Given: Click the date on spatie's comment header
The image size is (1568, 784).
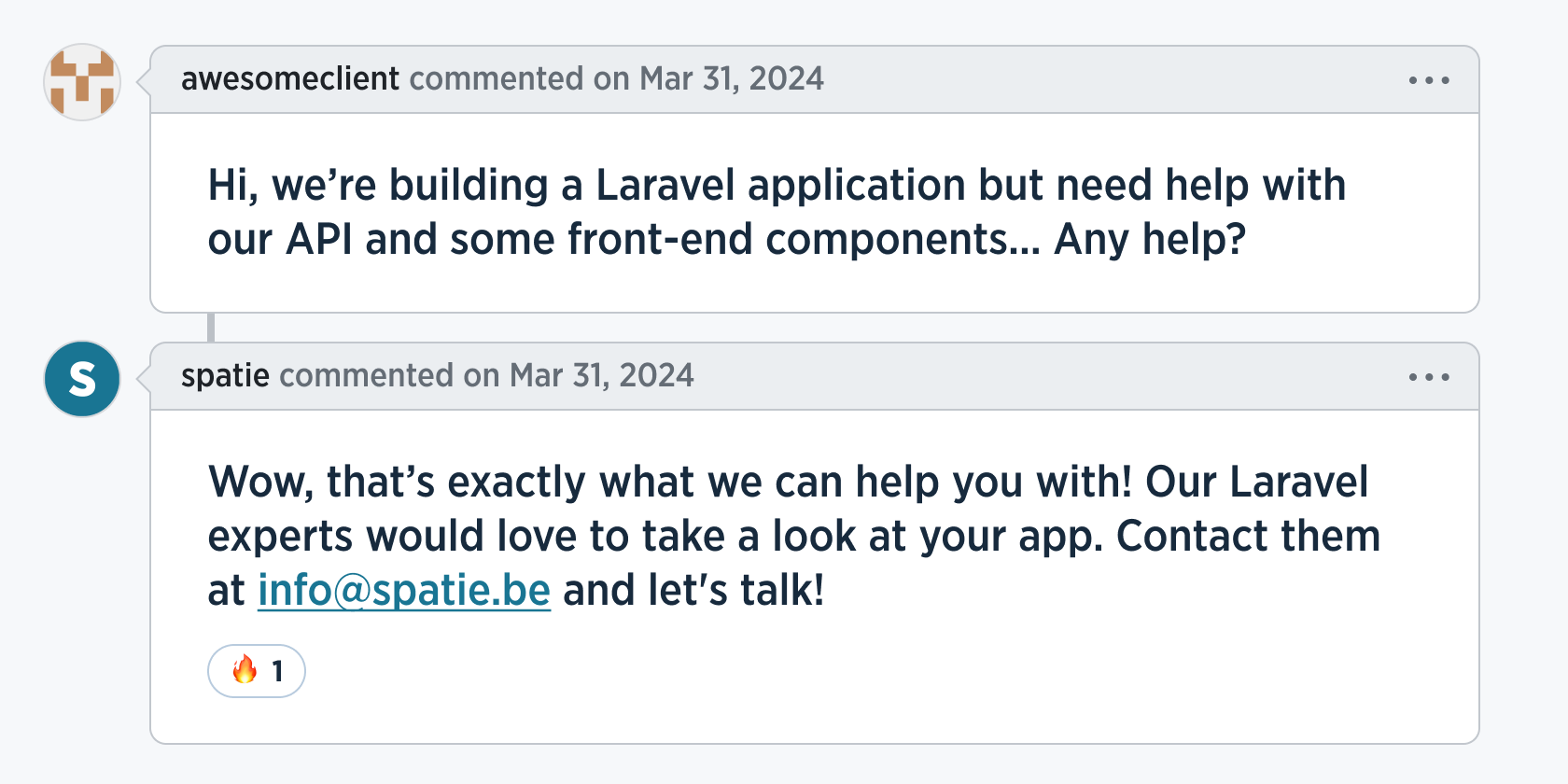Looking at the screenshot, I should pos(601,376).
